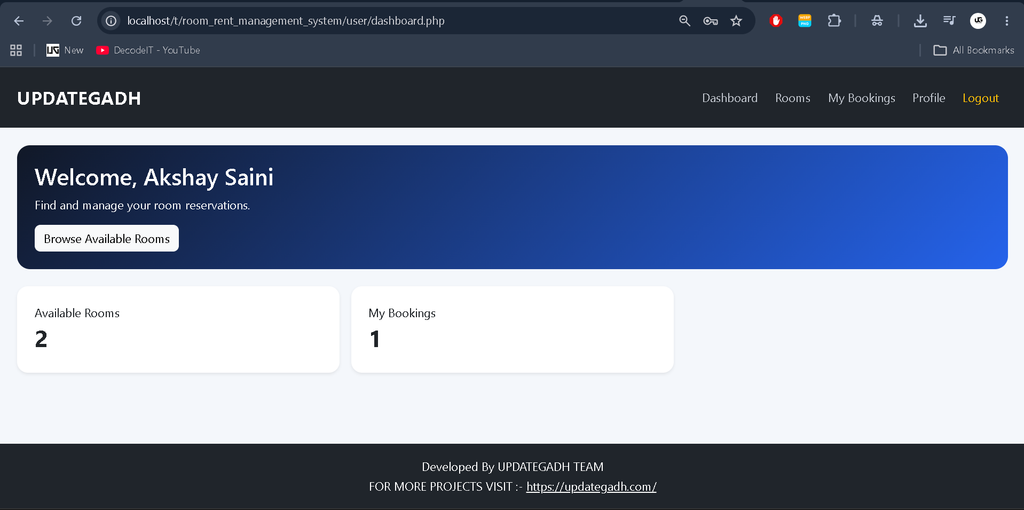Click the UPDATEGADH brand logo
The image size is (1024, 510).
point(79,99)
